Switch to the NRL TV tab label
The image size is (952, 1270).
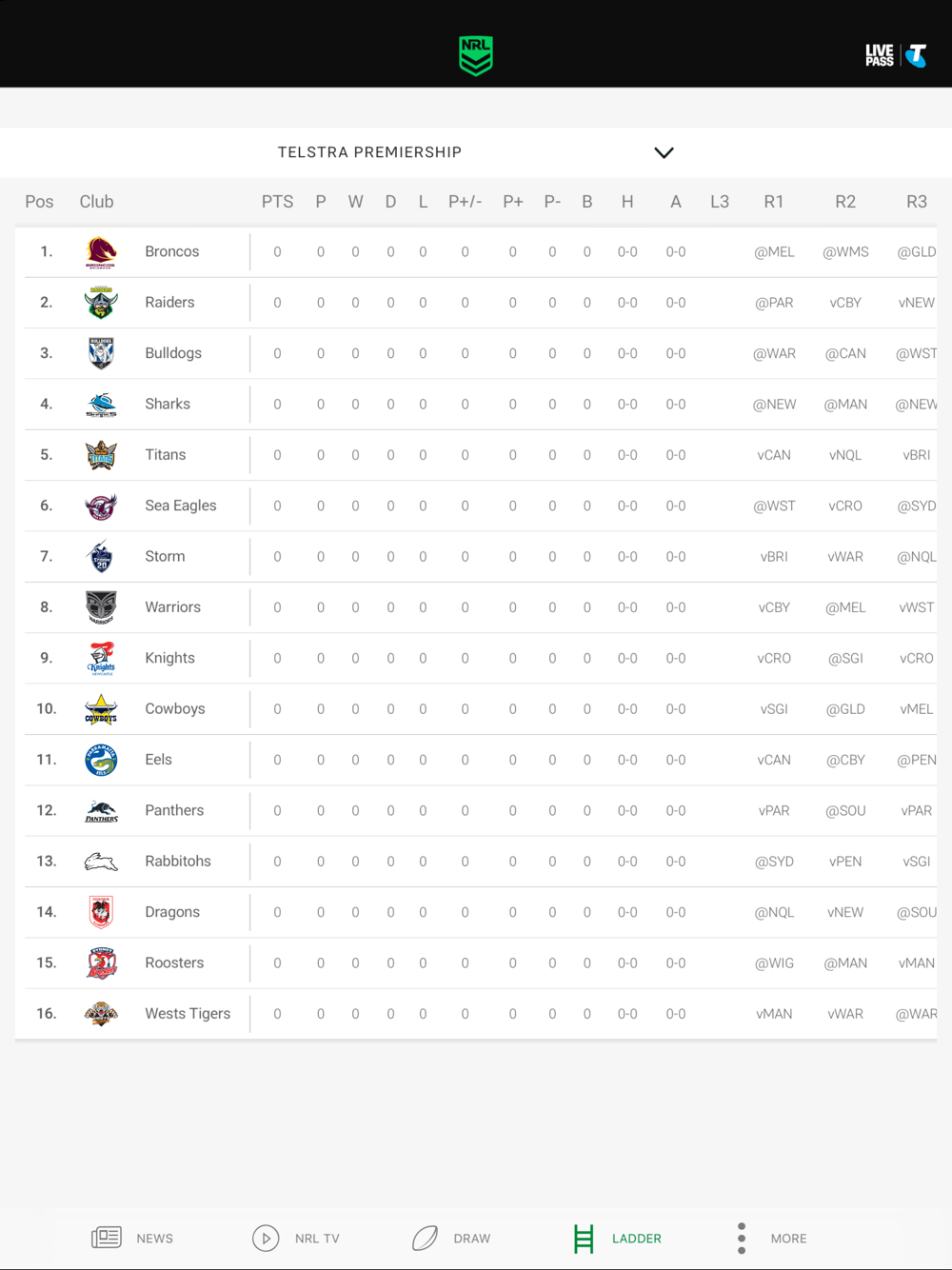(317, 1239)
